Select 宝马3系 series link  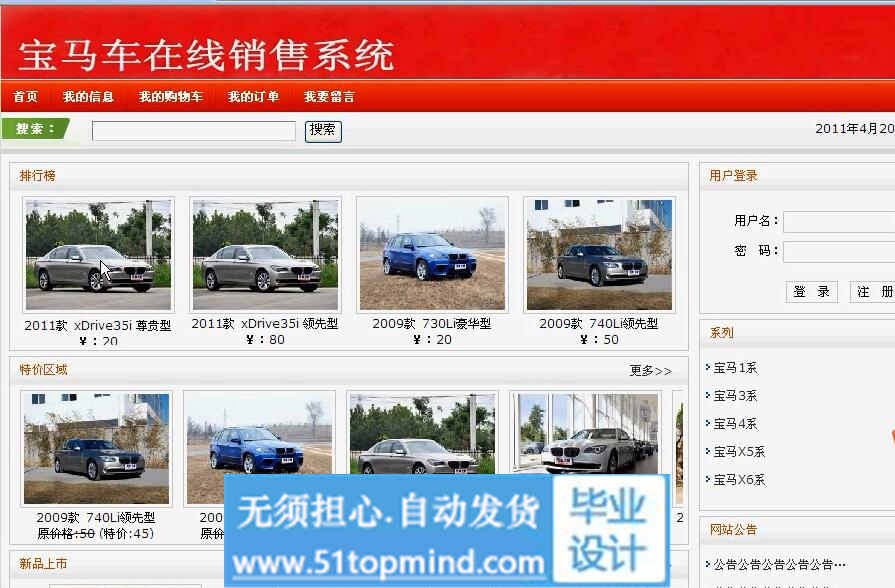click(x=735, y=396)
